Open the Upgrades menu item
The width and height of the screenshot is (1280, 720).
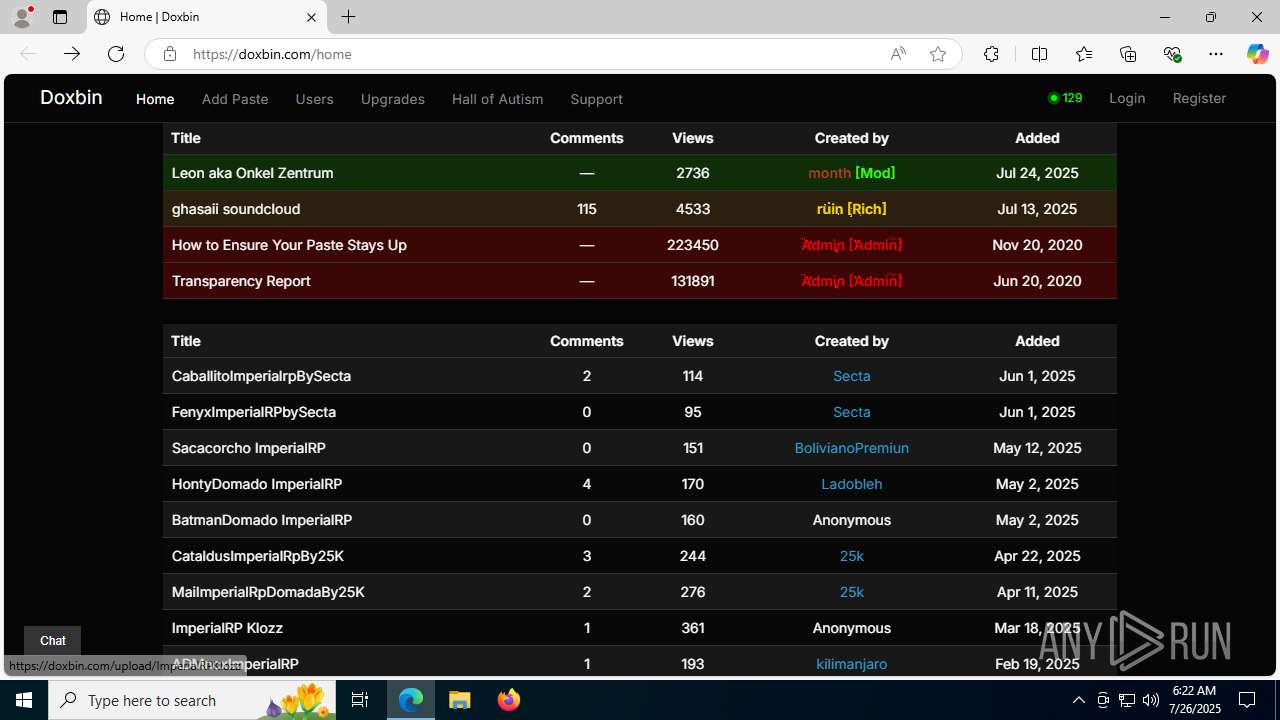click(x=393, y=99)
